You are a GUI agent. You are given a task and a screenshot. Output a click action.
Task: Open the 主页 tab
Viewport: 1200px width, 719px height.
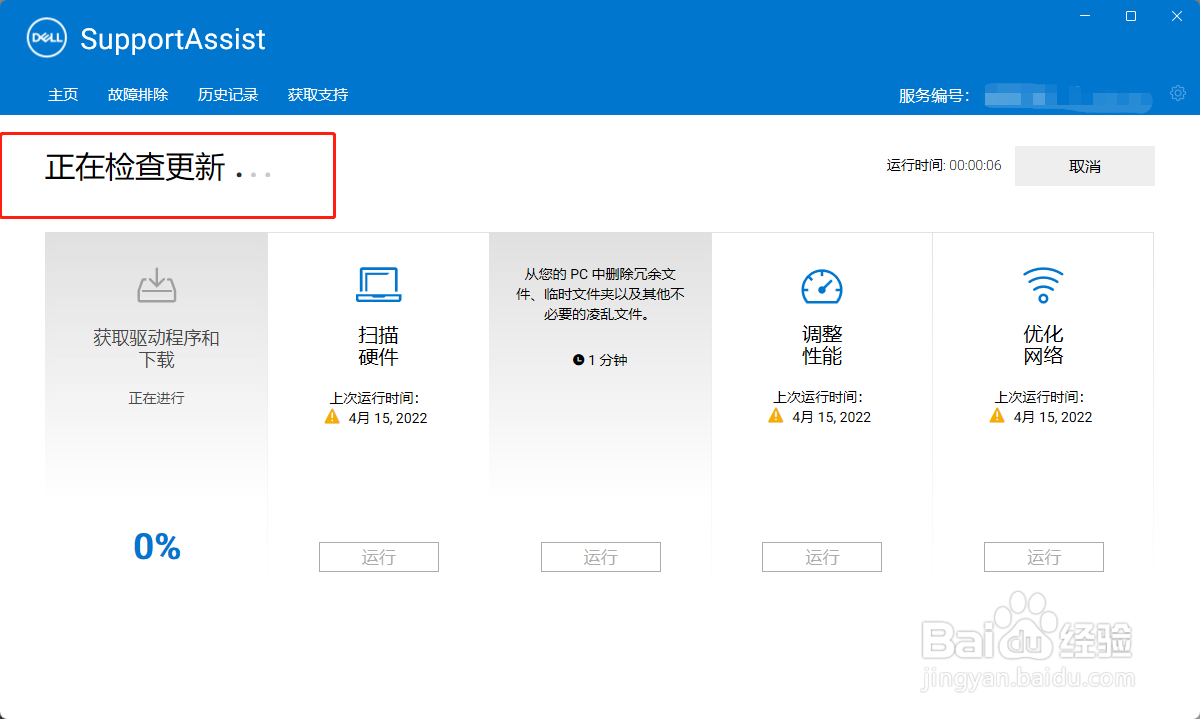coord(63,95)
